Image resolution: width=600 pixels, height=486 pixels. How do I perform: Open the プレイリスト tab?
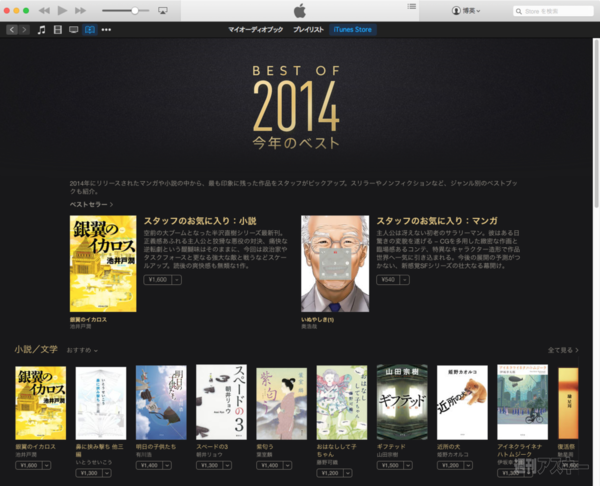pyautogui.click(x=308, y=29)
